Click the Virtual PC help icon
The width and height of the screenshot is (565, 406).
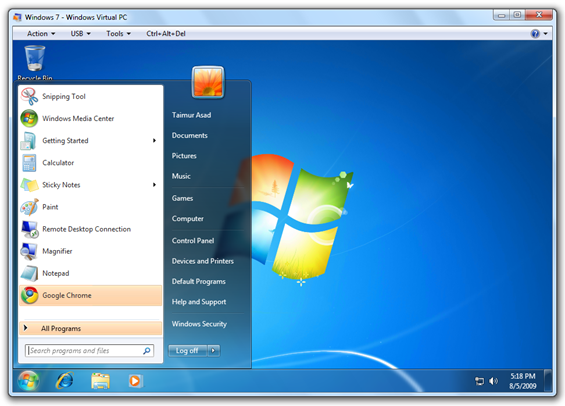(535, 34)
